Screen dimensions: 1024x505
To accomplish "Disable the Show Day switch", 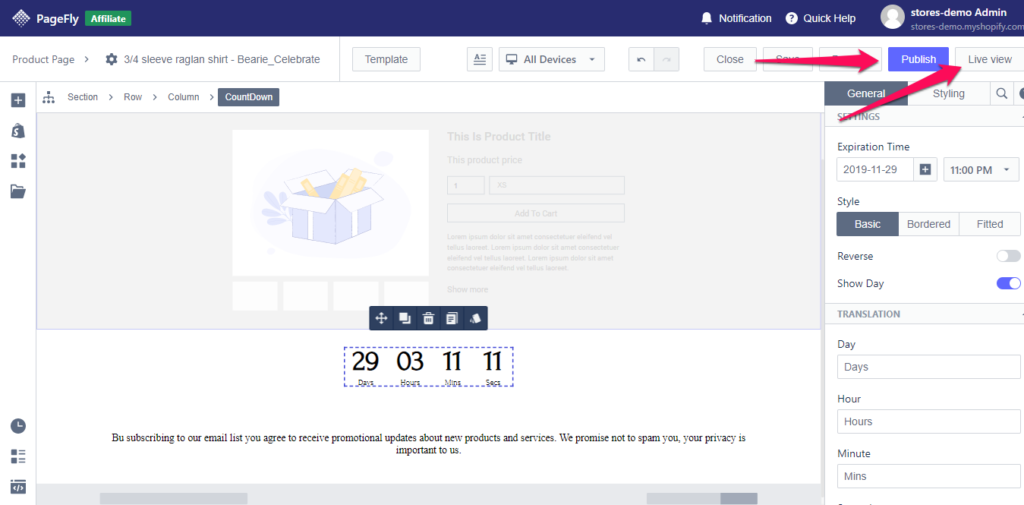I will [x=1008, y=284].
